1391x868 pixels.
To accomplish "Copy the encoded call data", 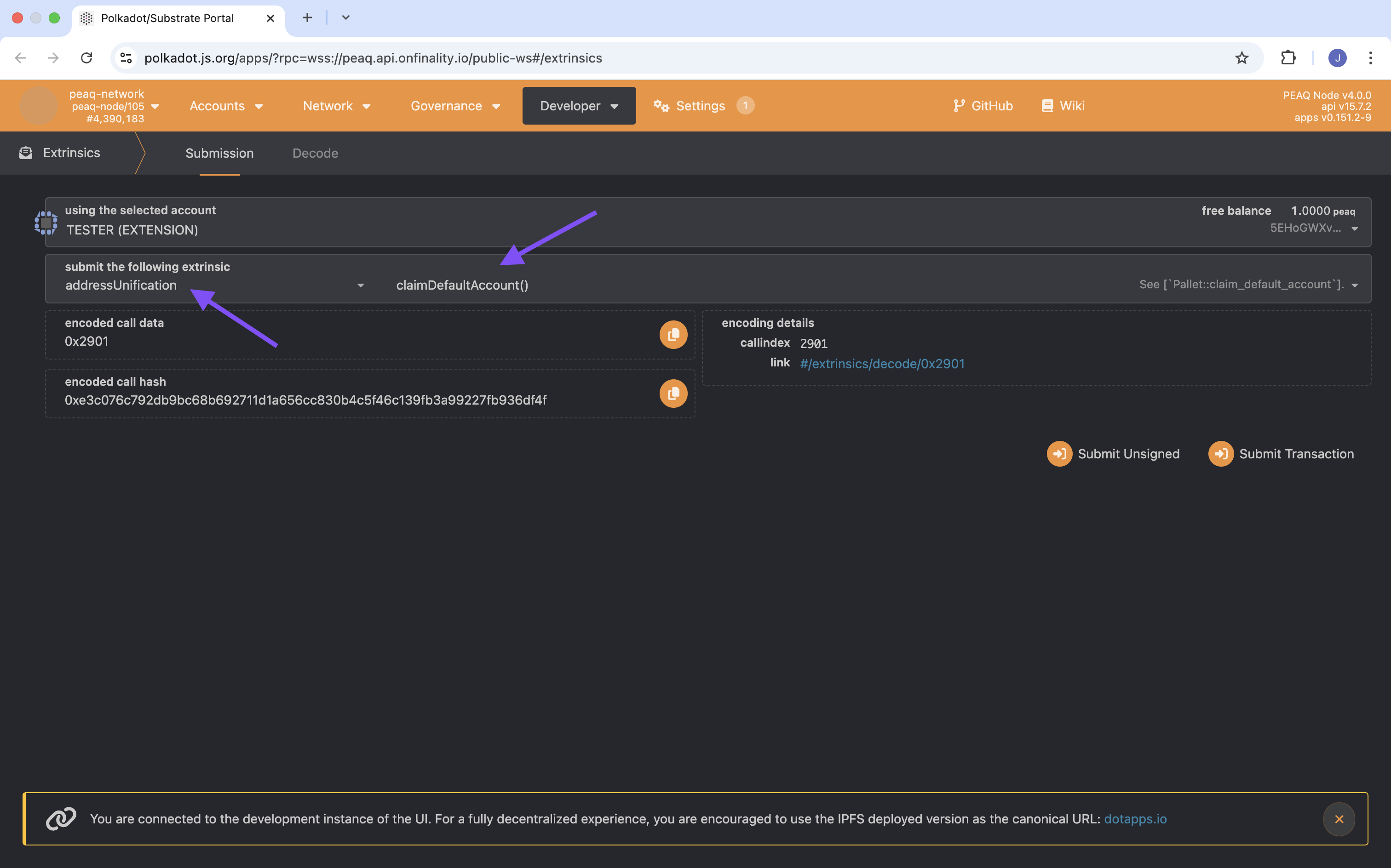I will 673,335.
